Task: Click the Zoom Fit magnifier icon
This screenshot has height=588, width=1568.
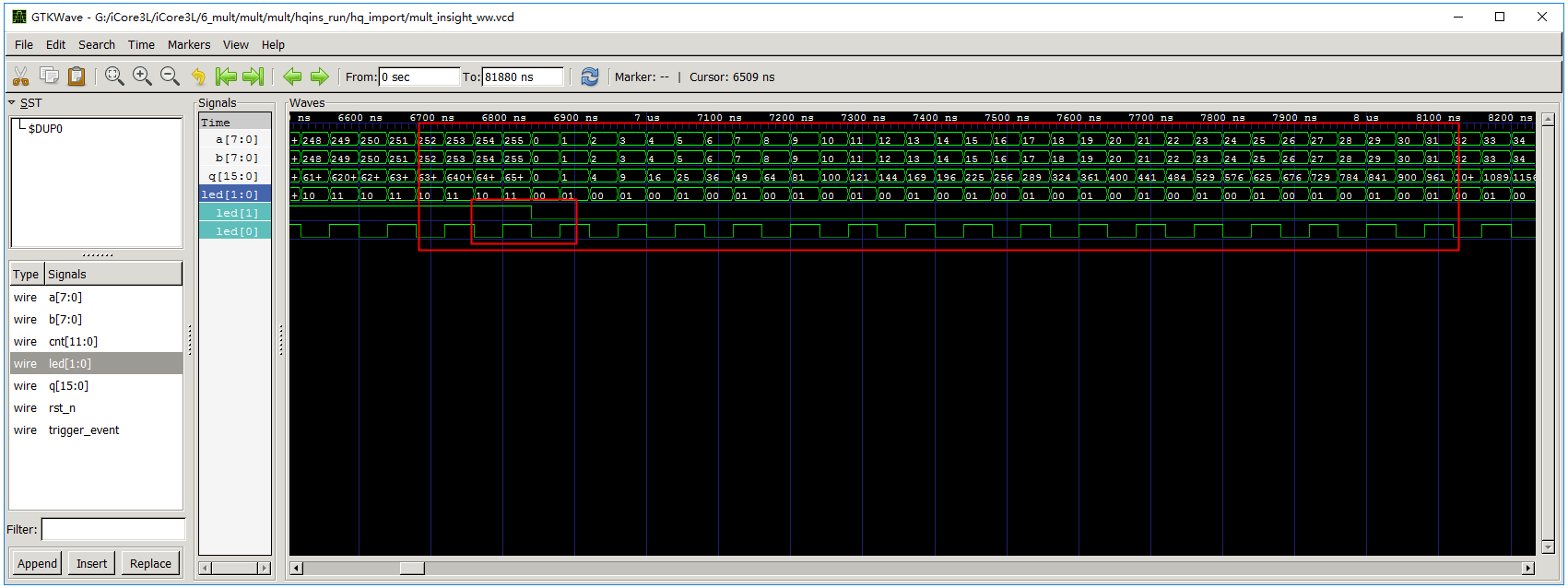Action: click(x=114, y=76)
